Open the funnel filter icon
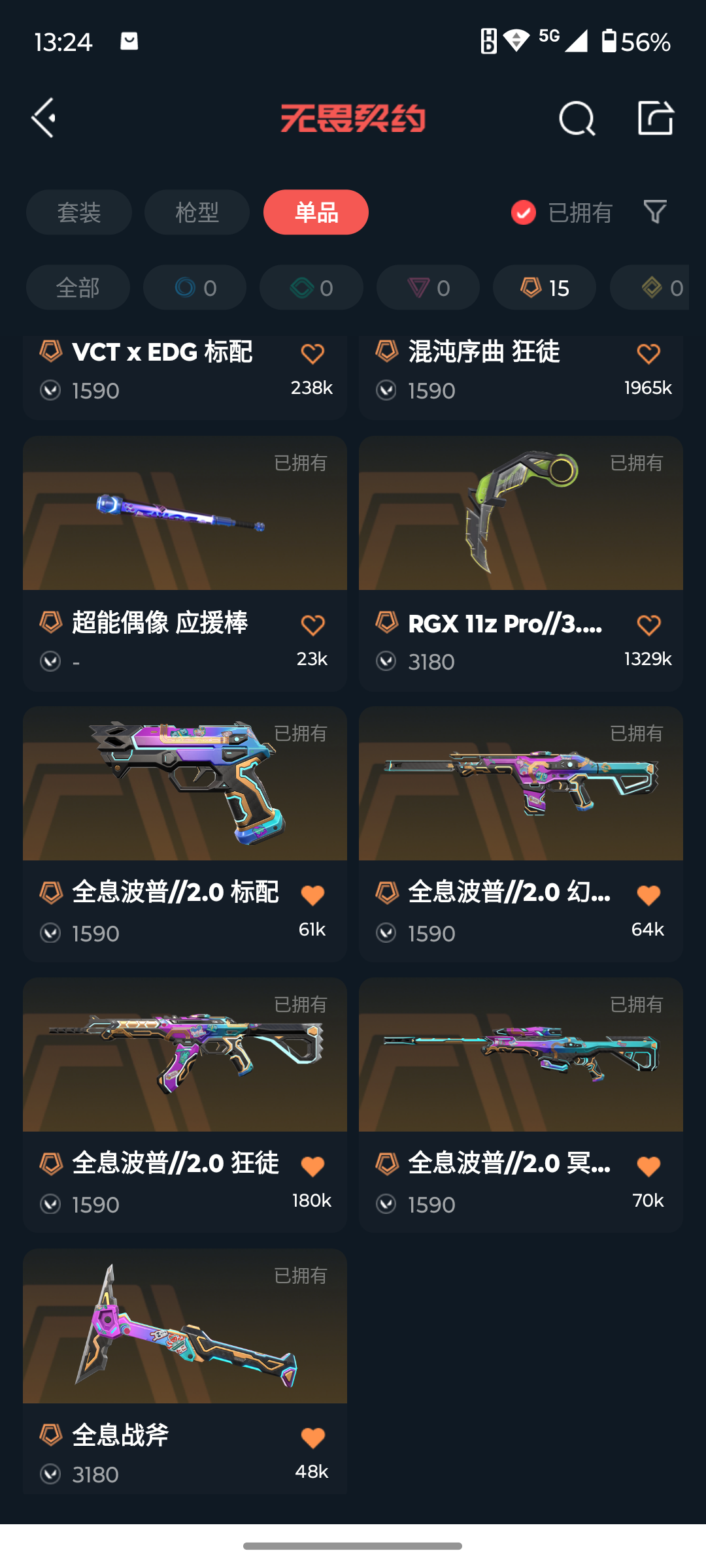Viewport: 706px width, 1568px height. click(655, 212)
